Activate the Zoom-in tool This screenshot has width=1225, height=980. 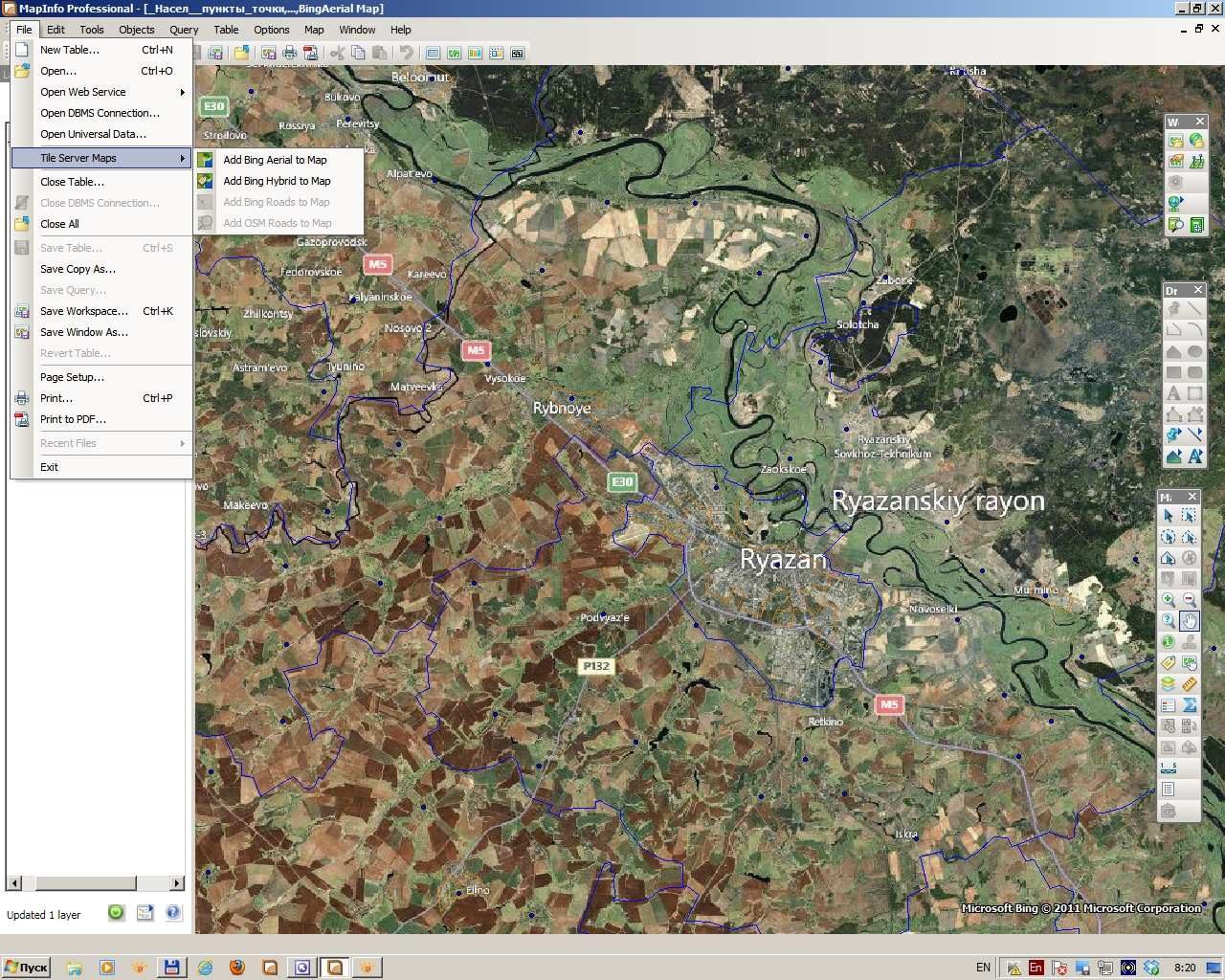1168,599
